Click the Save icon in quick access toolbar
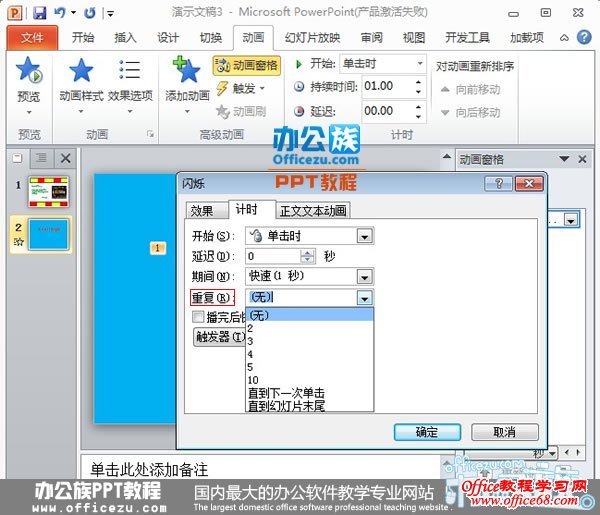600x515 pixels. tap(39, 13)
